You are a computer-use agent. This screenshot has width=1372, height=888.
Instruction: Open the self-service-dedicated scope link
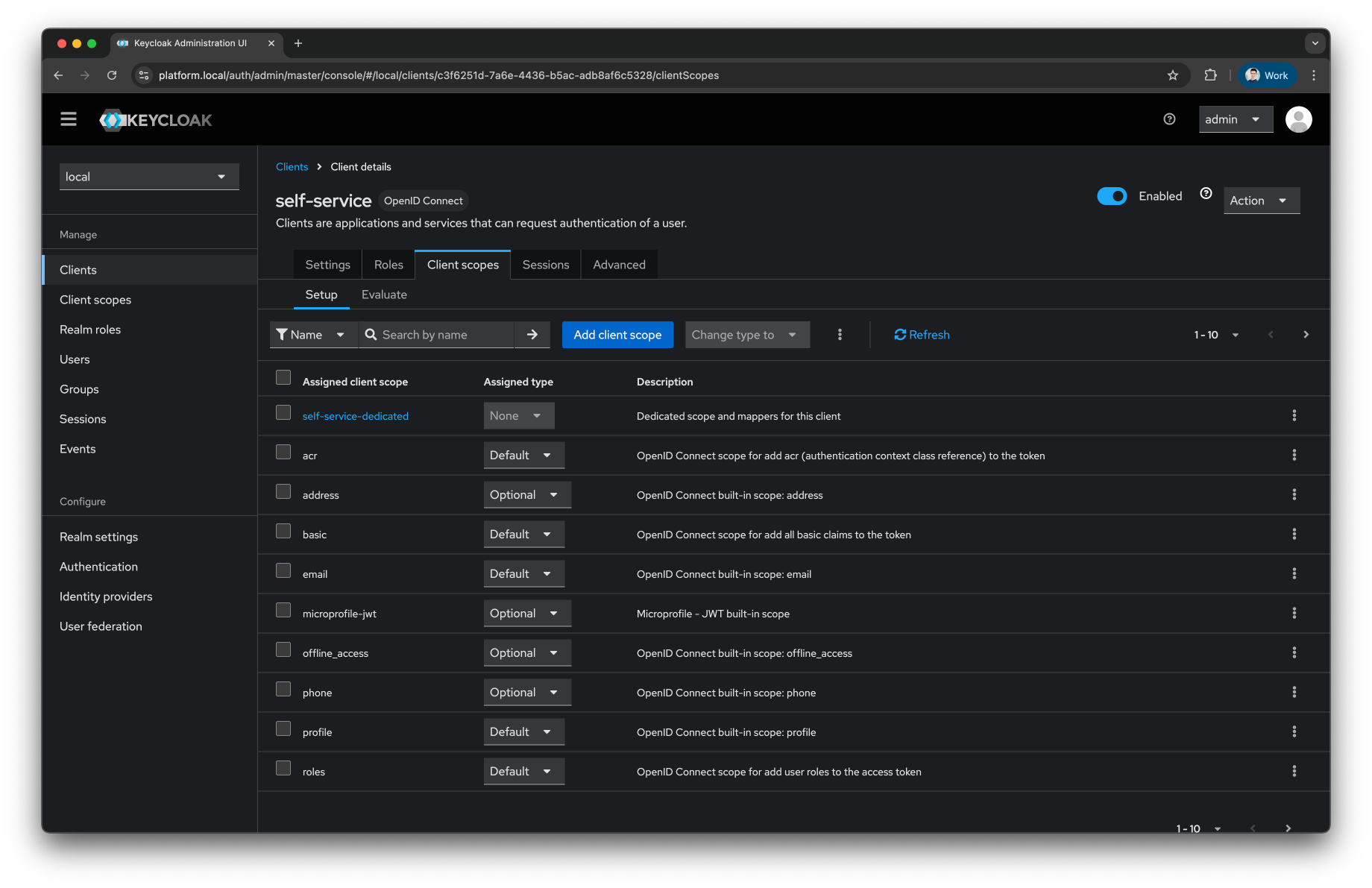pos(355,415)
